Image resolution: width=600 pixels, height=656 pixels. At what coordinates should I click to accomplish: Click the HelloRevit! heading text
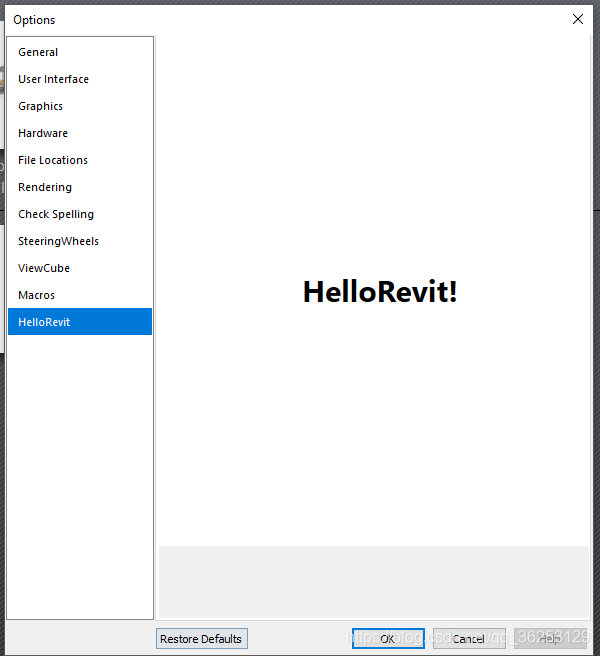380,292
